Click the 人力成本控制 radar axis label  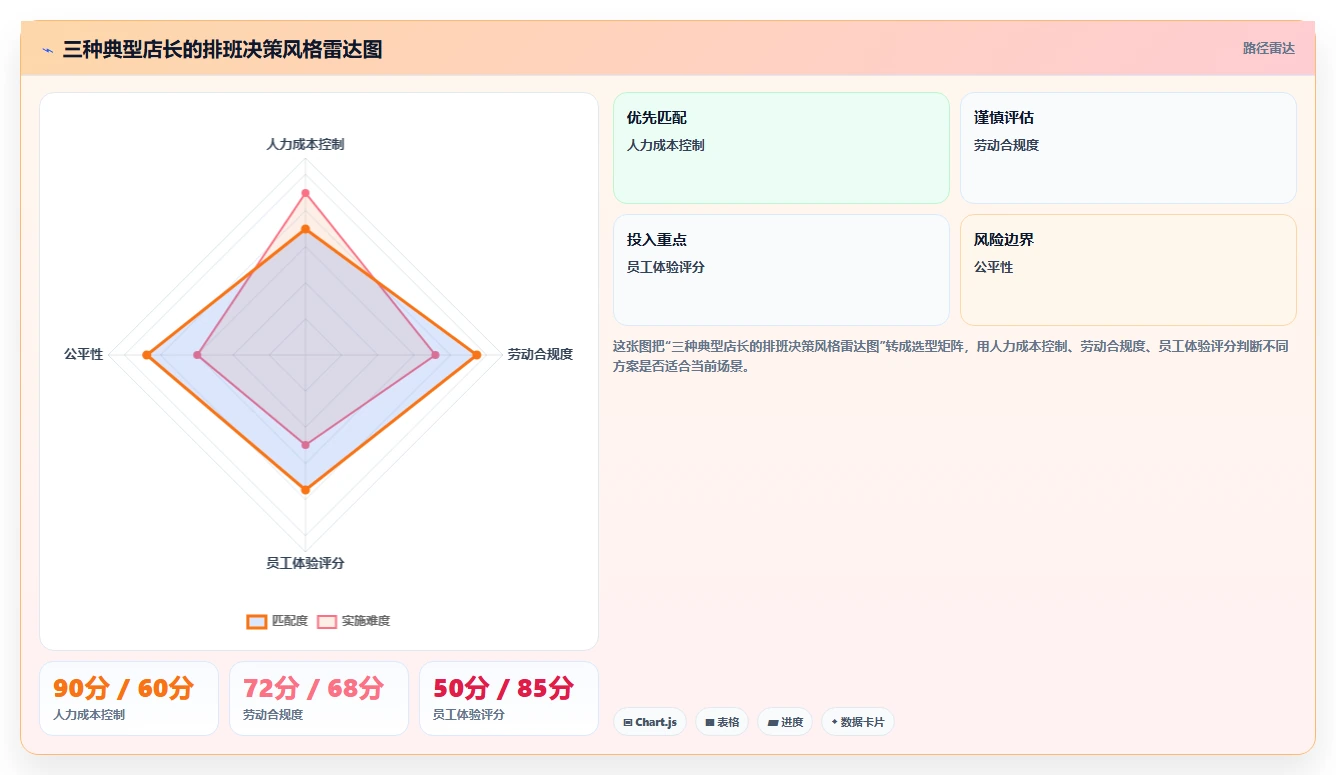pyautogui.click(x=306, y=144)
